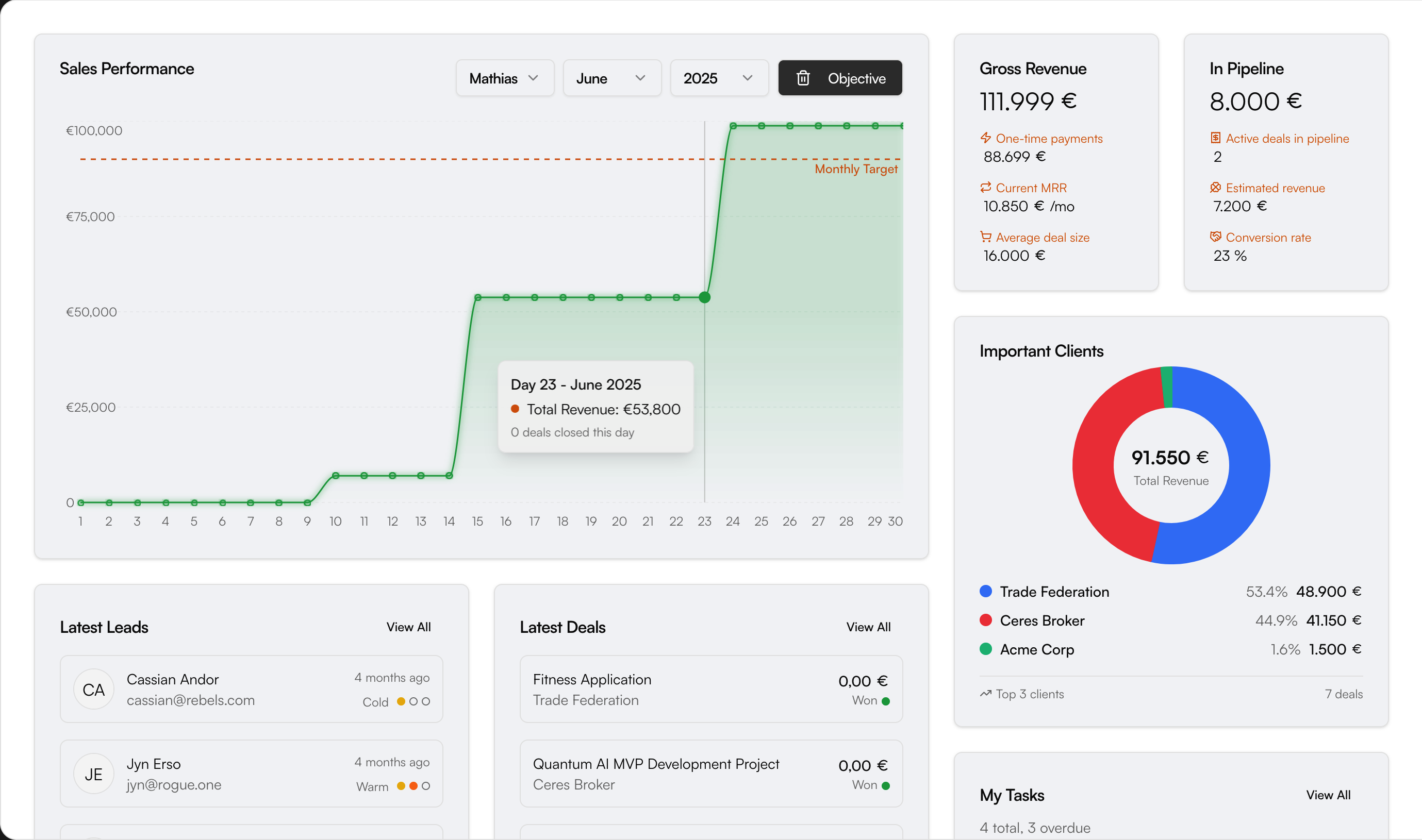Viewport: 1422px width, 840px height.
Task: Open the 2025 year dropdown
Action: click(719, 78)
